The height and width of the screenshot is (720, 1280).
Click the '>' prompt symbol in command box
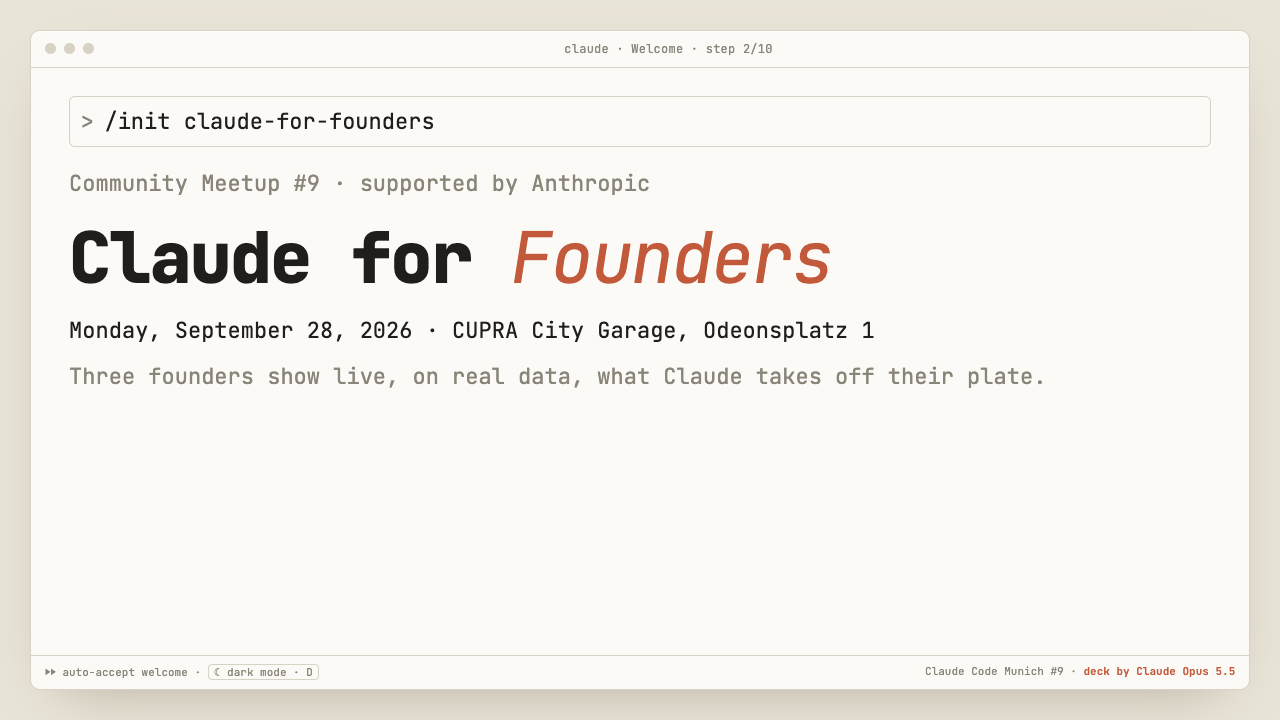point(87,122)
